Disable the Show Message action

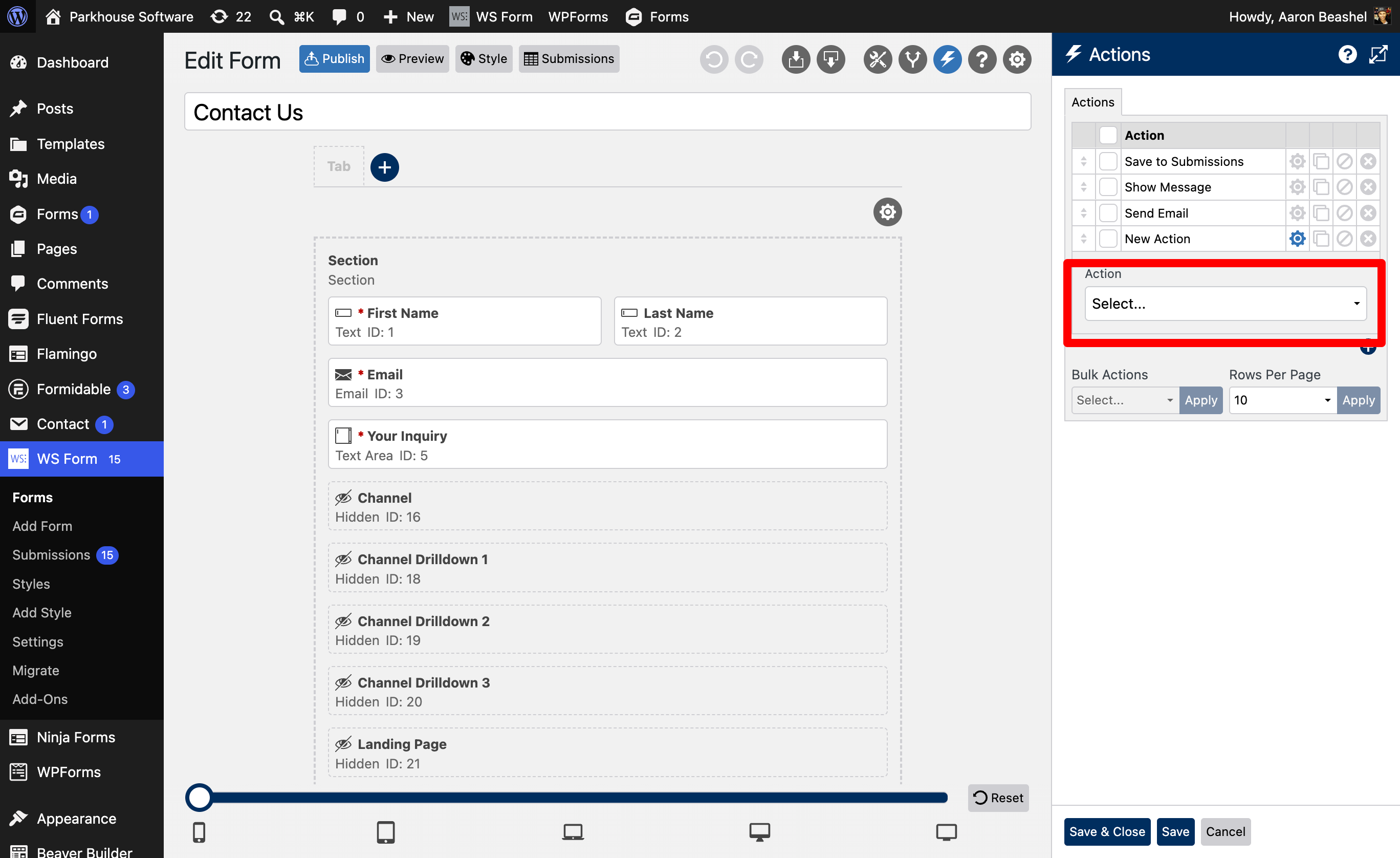pyautogui.click(x=1344, y=187)
